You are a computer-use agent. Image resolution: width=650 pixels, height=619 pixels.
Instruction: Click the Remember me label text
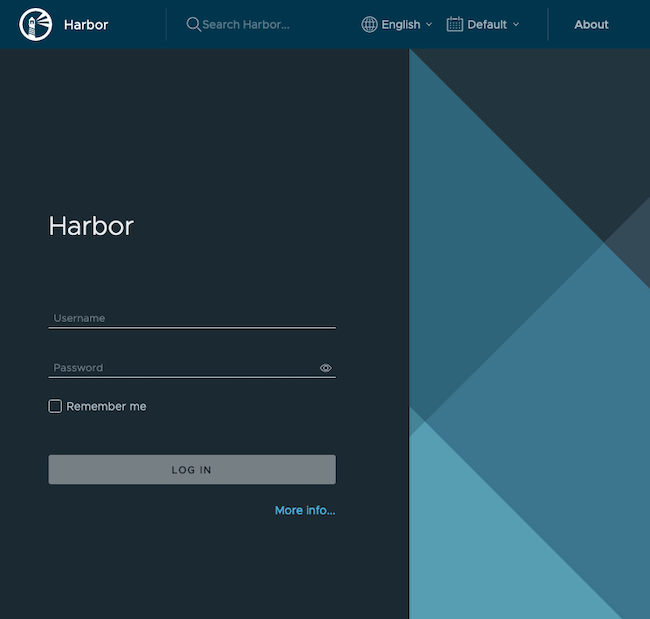106,407
